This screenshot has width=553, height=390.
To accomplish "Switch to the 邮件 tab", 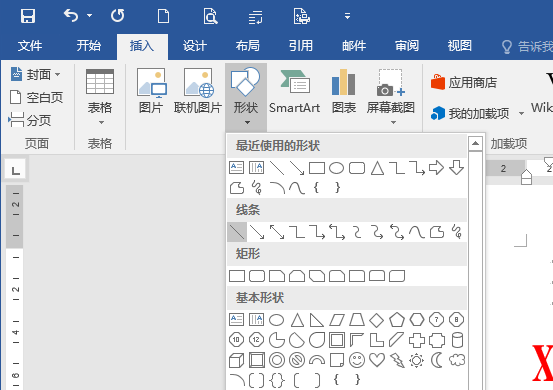I will point(354,46).
